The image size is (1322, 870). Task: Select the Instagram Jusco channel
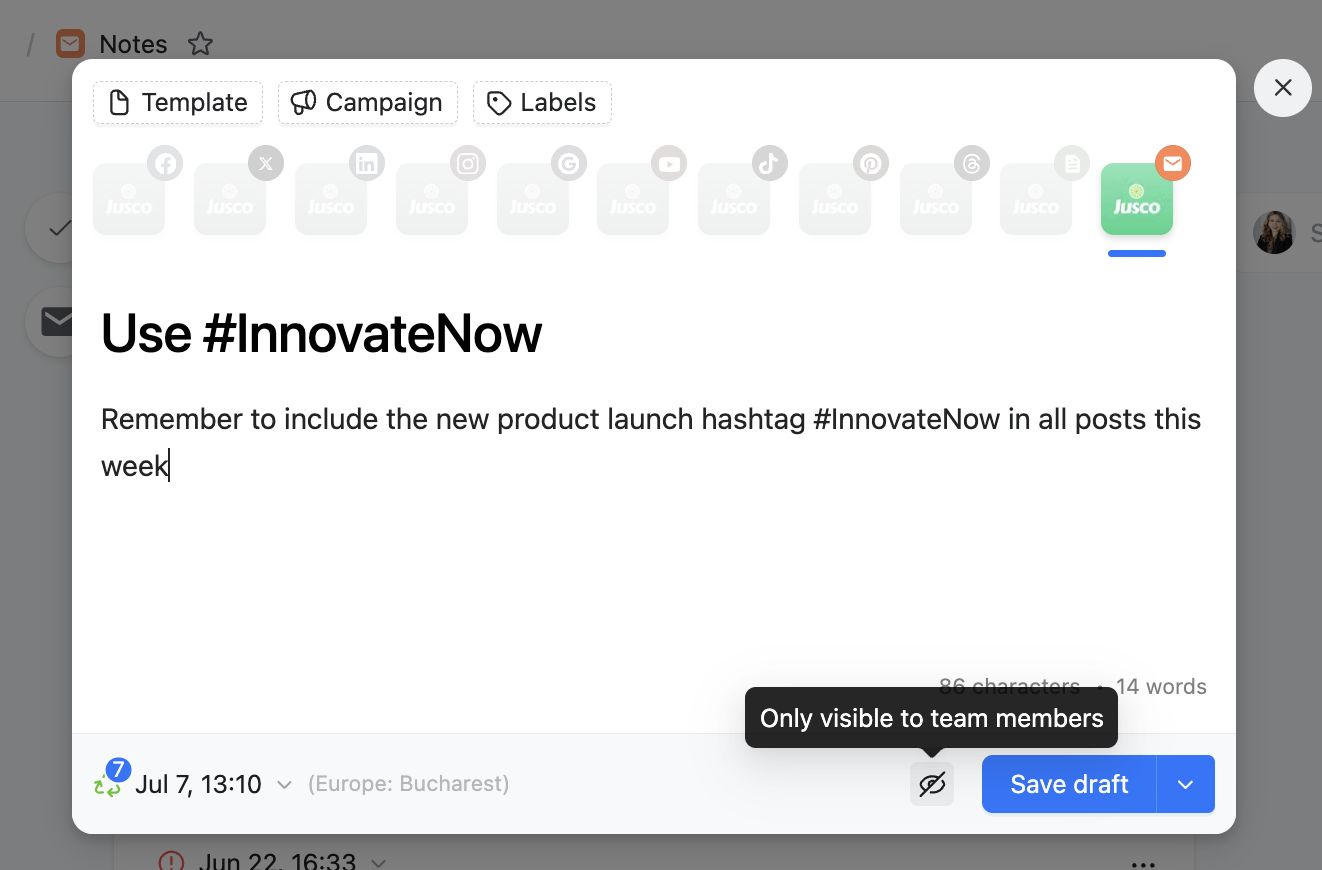[432, 200]
